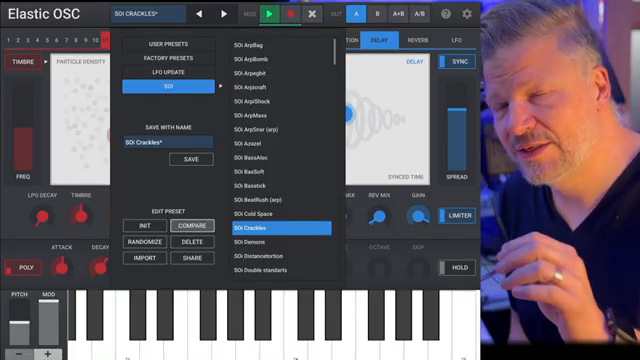Click the ATTACK knob
The height and width of the screenshot is (360, 640).
(x=62, y=267)
